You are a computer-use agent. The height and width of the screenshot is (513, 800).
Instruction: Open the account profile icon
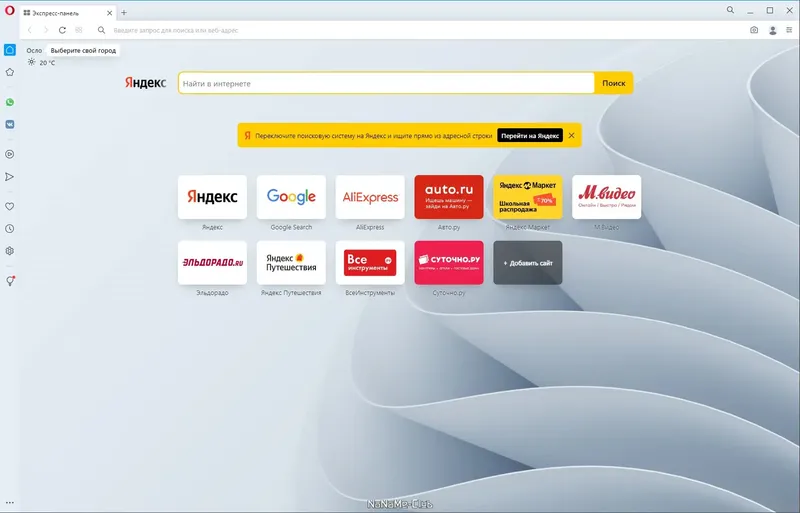(772, 30)
